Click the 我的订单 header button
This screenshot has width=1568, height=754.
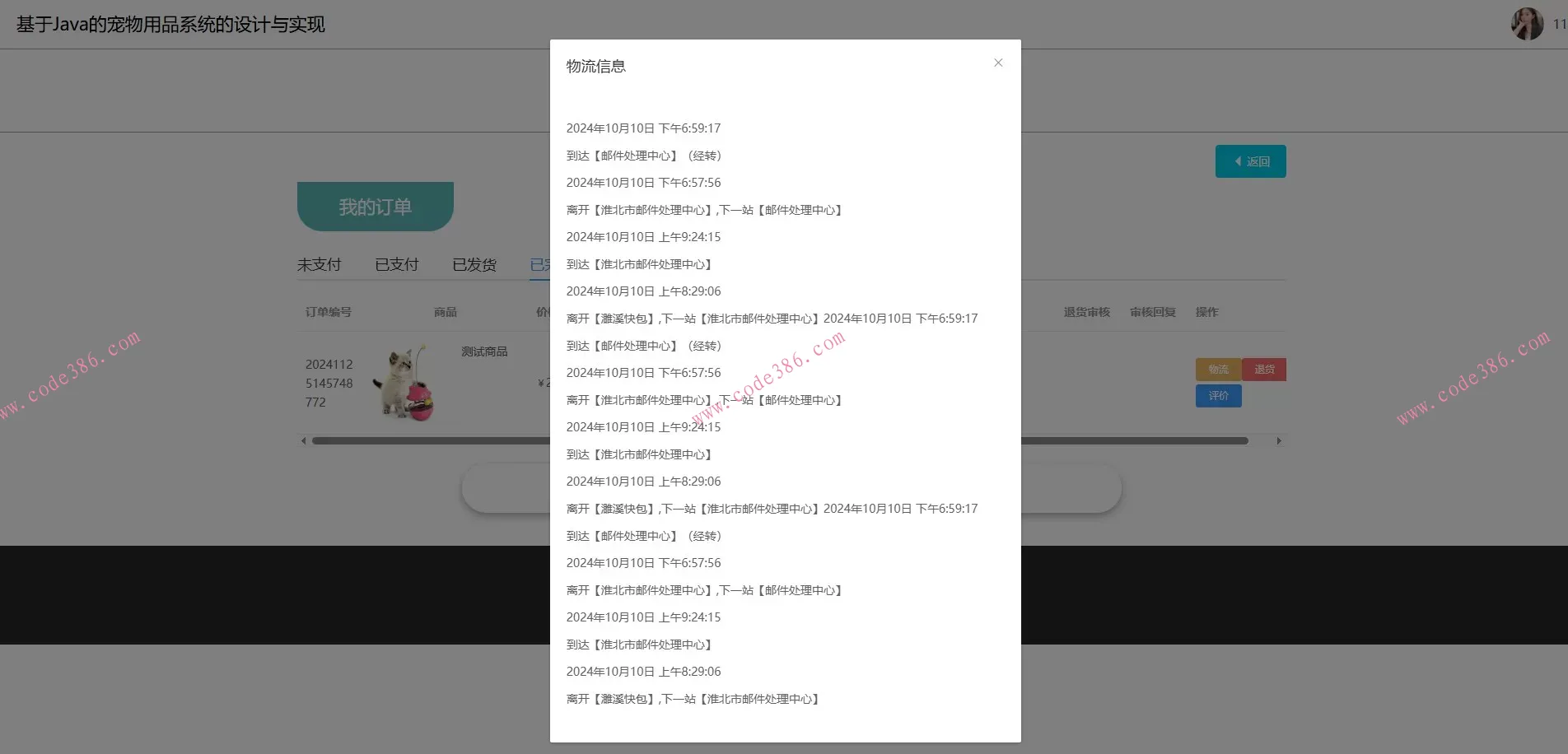coord(375,206)
